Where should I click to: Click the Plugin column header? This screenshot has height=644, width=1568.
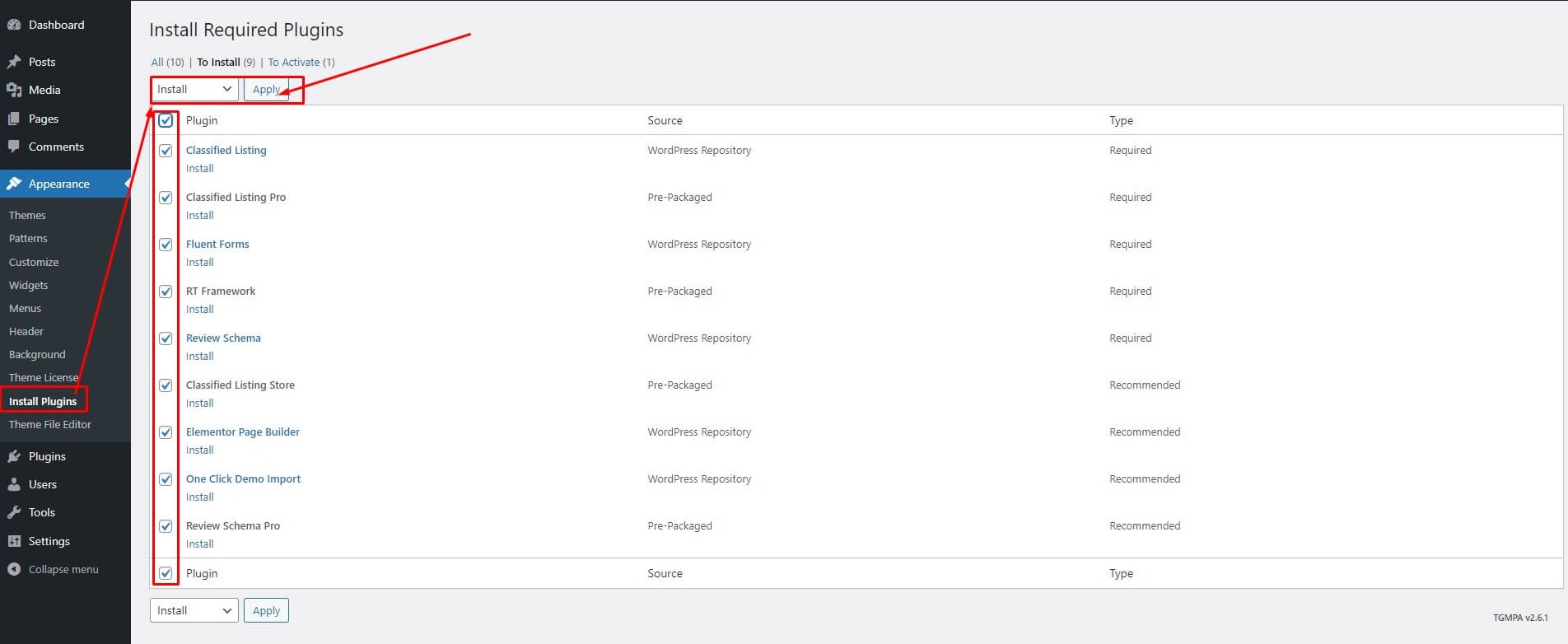click(x=202, y=120)
